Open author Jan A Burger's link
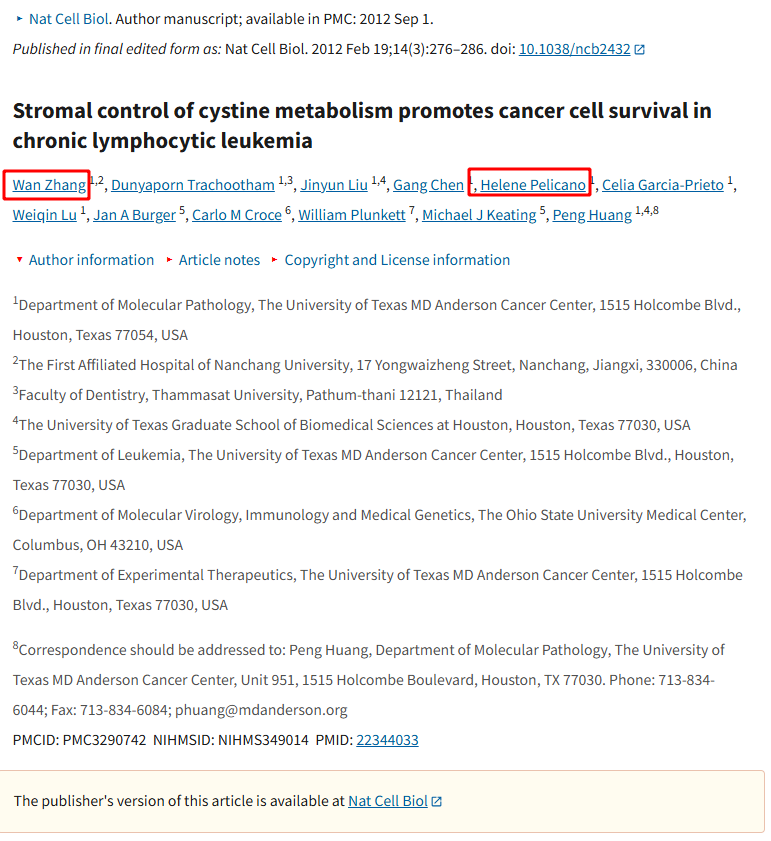The width and height of the screenshot is (771, 841). (x=134, y=215)
